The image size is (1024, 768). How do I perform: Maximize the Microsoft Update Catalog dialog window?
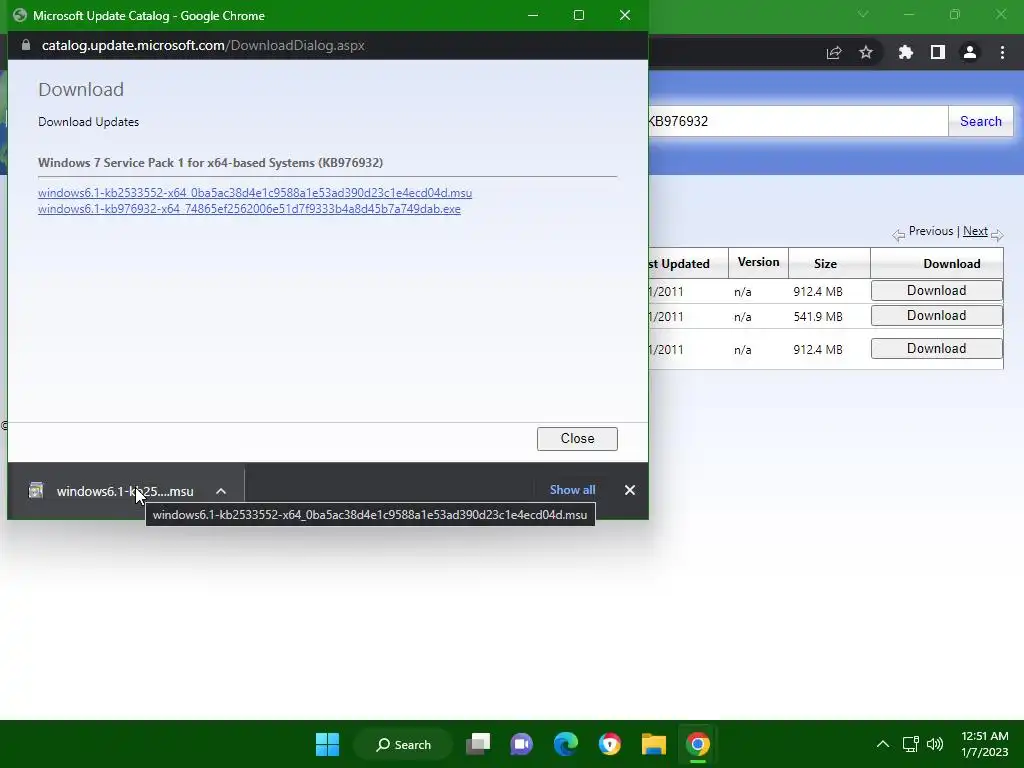pos(579,15)
